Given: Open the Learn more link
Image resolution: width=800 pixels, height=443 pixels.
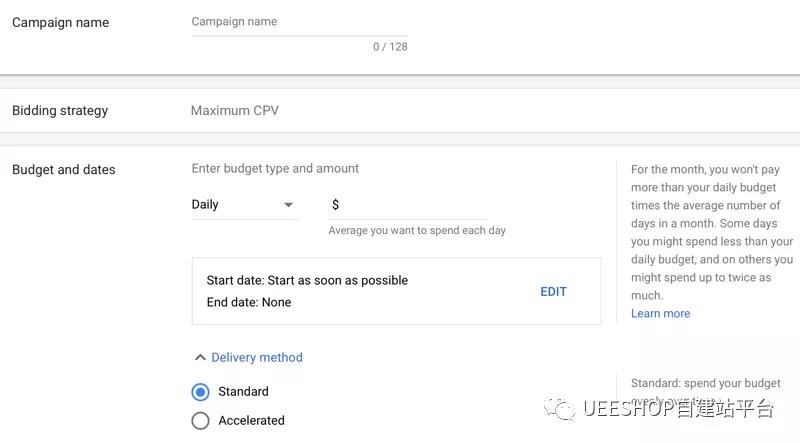Looking at the screenshot, I should 660,314.
